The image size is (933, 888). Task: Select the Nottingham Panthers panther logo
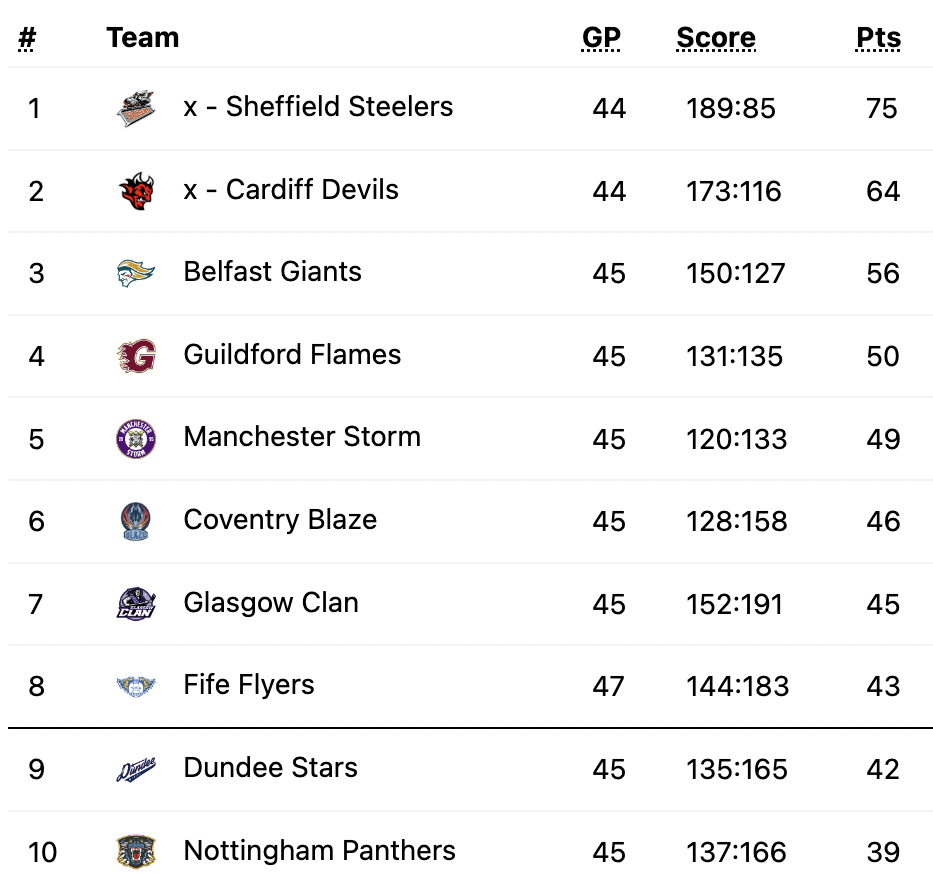136,852
